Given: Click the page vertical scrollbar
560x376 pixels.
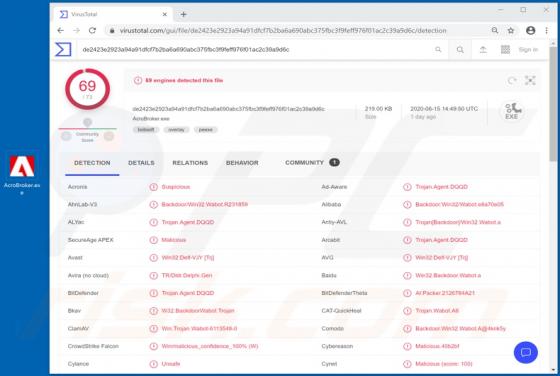Looking at the screenshot, I should [553, 104].
